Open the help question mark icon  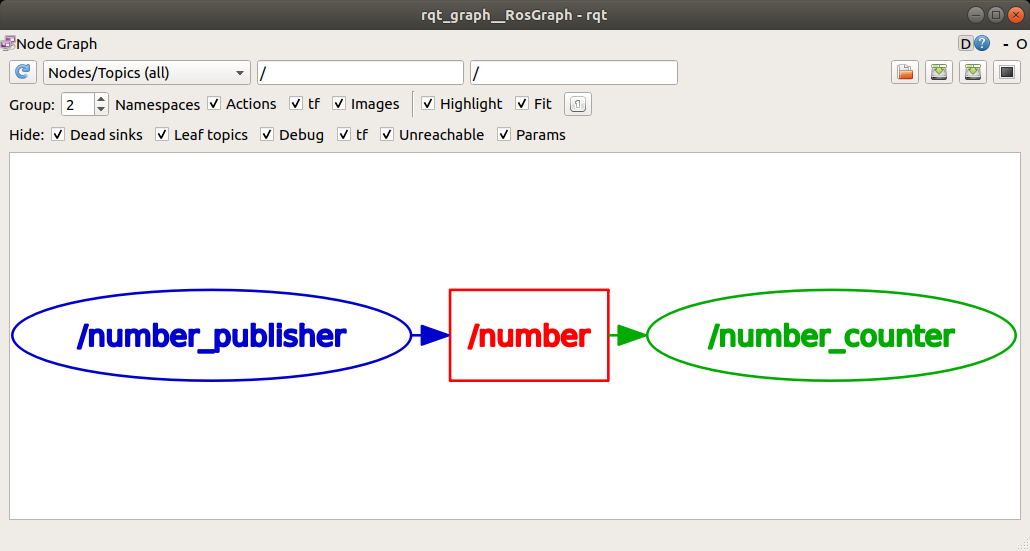(982, 44)
